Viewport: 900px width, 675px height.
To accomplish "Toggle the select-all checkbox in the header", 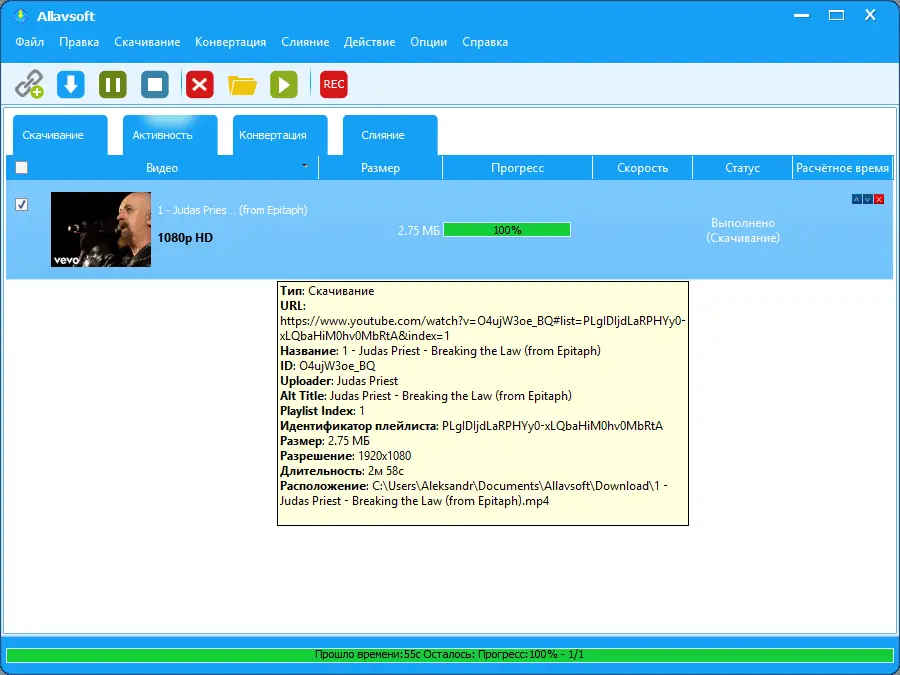I will tap(20, 167).
